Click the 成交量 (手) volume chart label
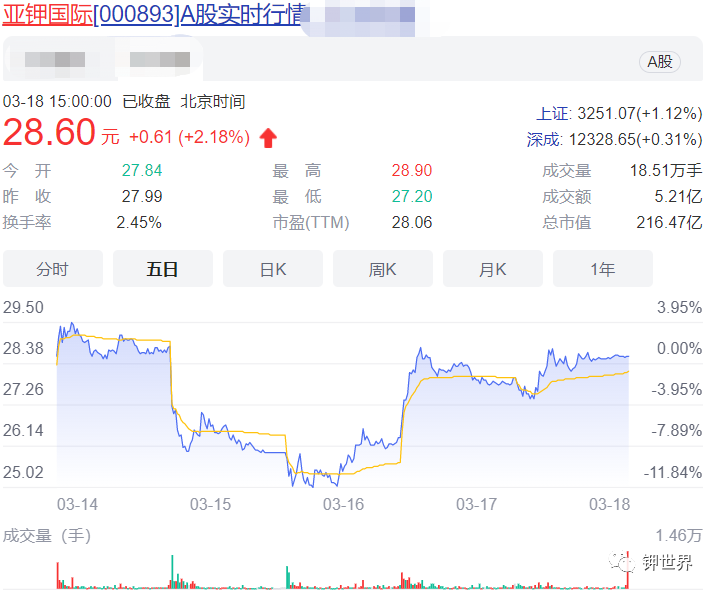The height and width of the screenshot is (593, 715). point(47,536)
